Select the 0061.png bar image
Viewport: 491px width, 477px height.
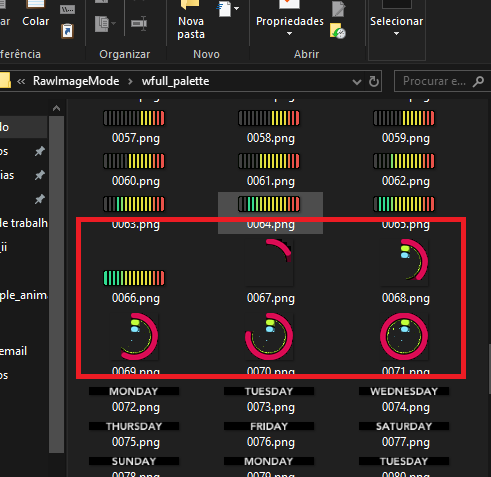[269, 161]
